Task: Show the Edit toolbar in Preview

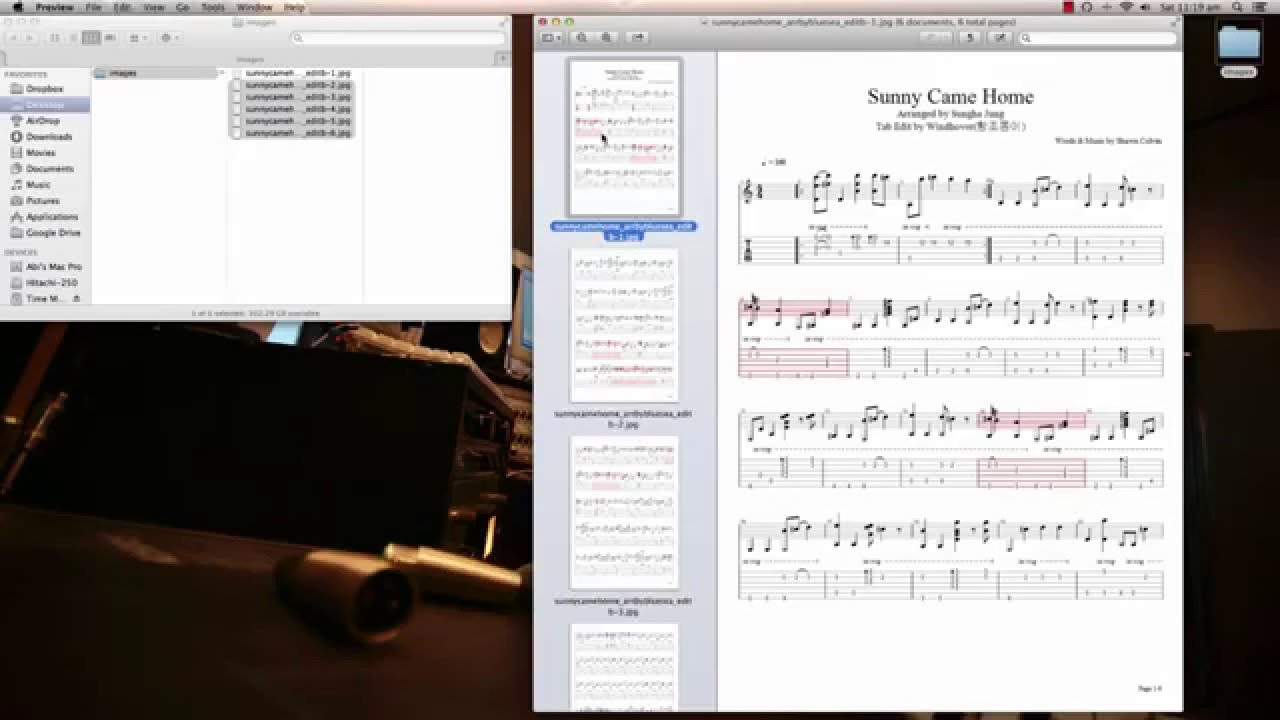Action: 999,38
